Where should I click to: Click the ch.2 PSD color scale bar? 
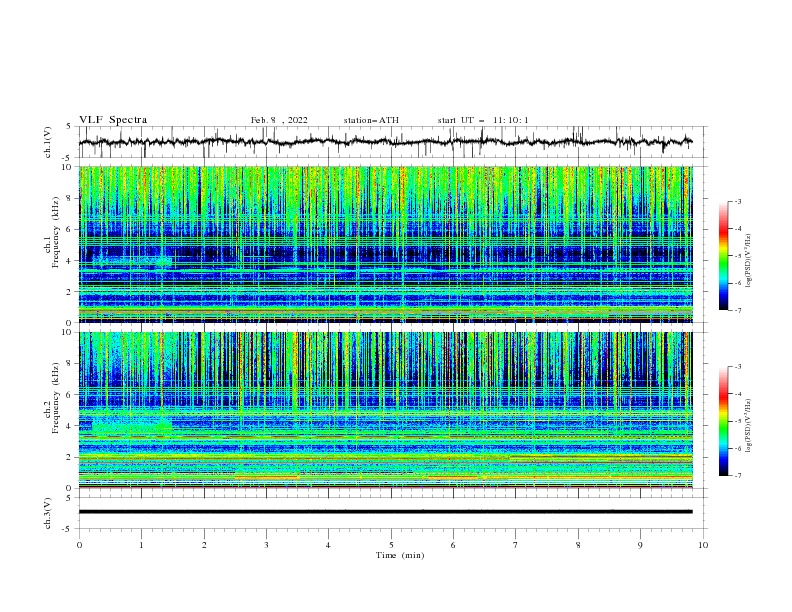(724, 421)
